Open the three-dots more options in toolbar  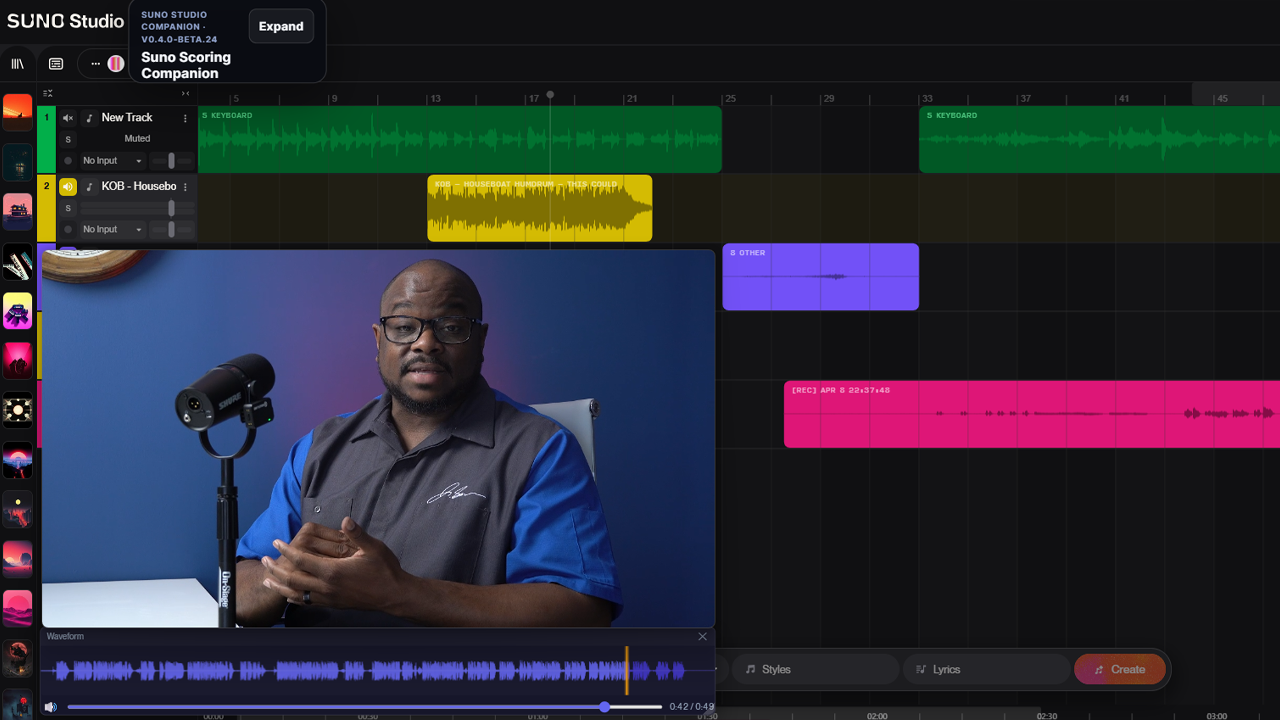tap(95, 64)
